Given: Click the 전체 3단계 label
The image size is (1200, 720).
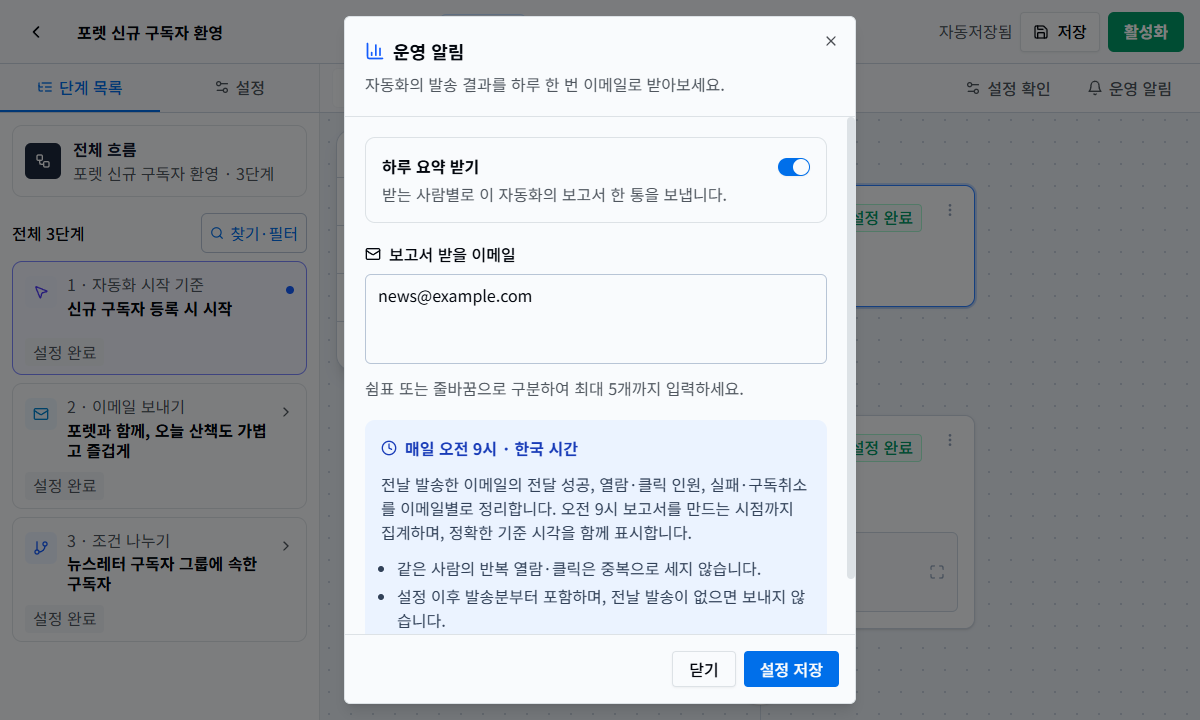Looking at the screenshot, I should 48,234.
